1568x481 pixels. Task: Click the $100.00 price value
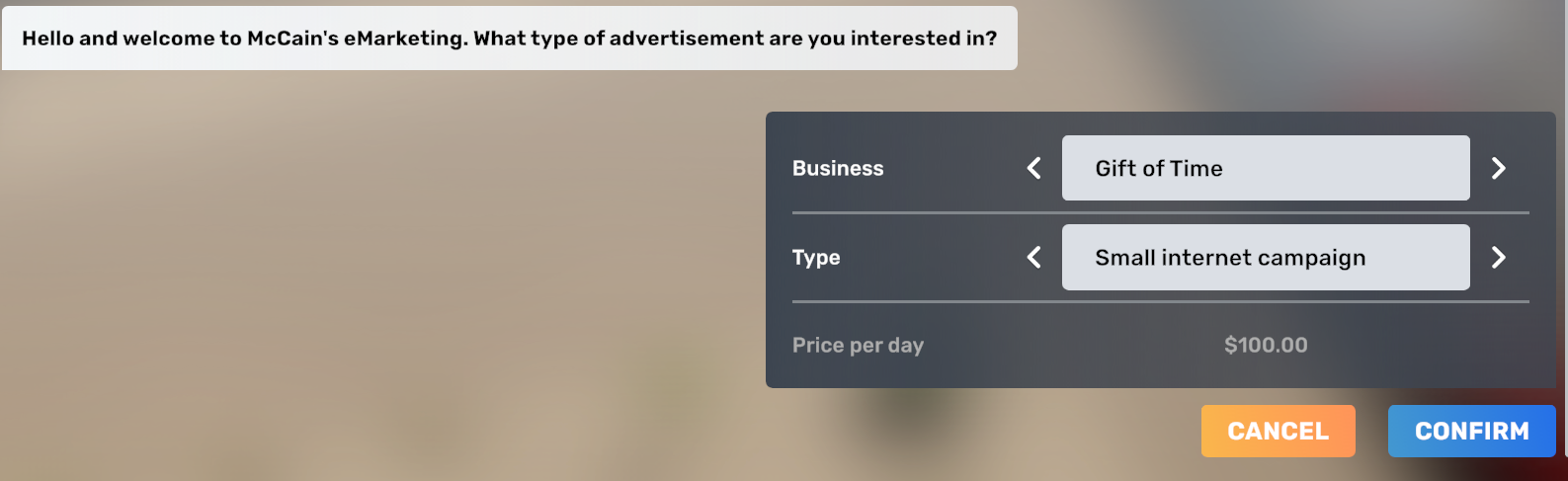click(x=1266, y=346)
